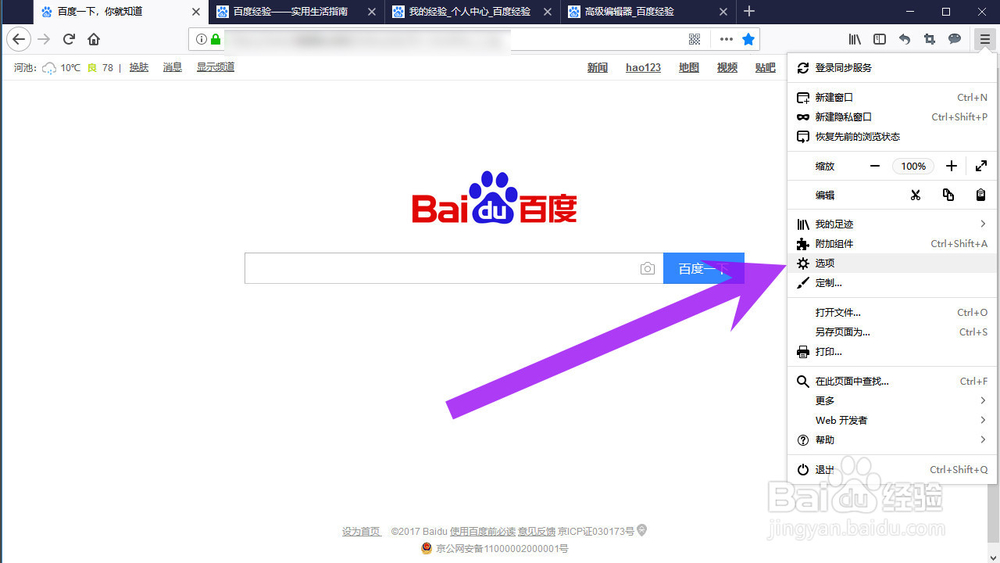Open the 新闻 link

(x=598, y=68)
